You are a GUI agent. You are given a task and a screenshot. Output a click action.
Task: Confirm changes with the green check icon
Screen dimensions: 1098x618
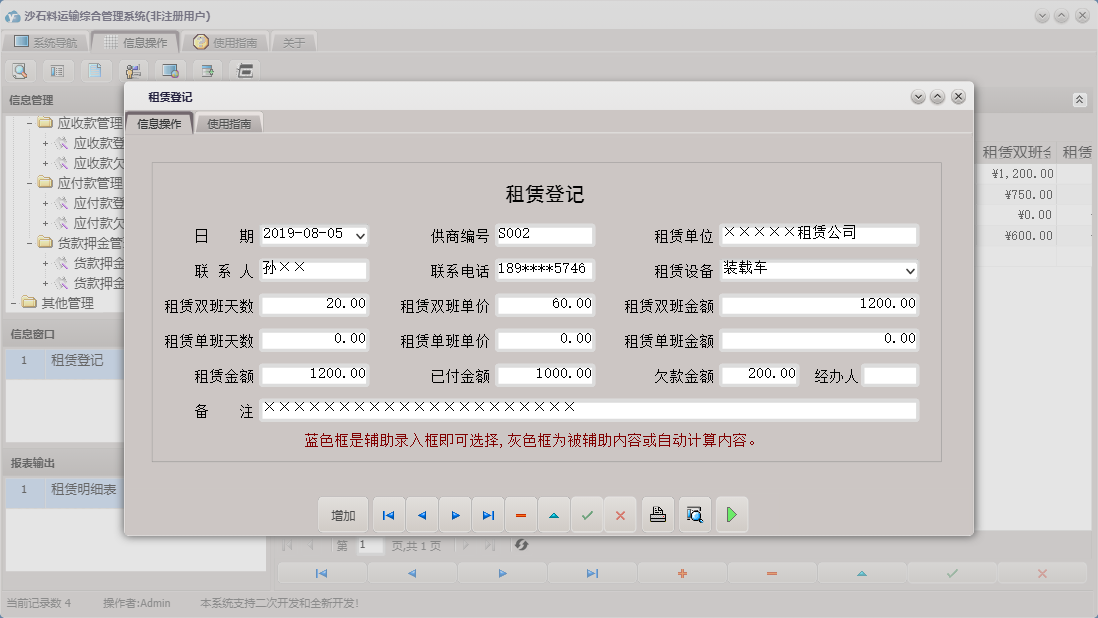587,514
